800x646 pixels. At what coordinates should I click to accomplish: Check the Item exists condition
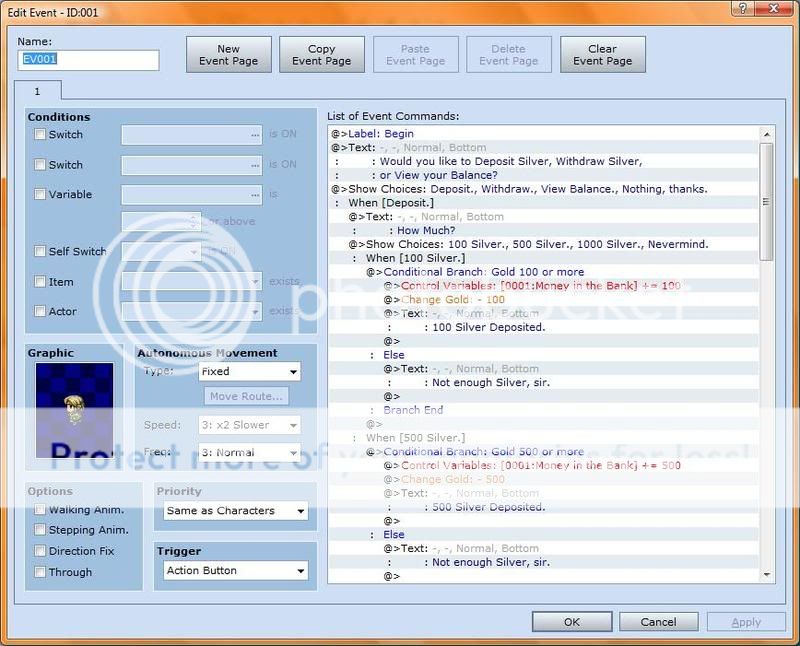click(x=40, y=282)
